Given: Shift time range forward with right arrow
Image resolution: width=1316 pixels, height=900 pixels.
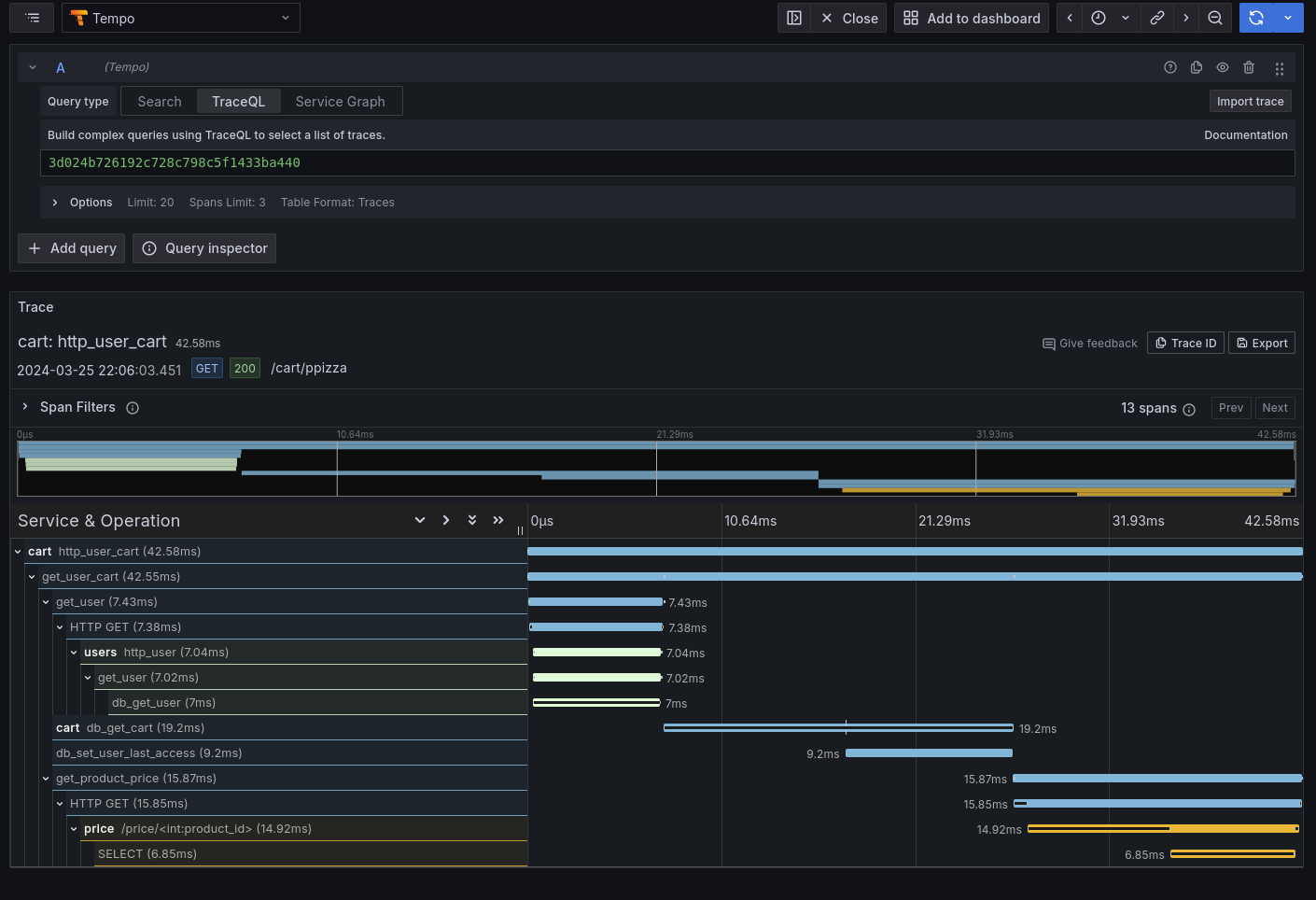Looking at the screenshot, I should [x=1186, y=18].
